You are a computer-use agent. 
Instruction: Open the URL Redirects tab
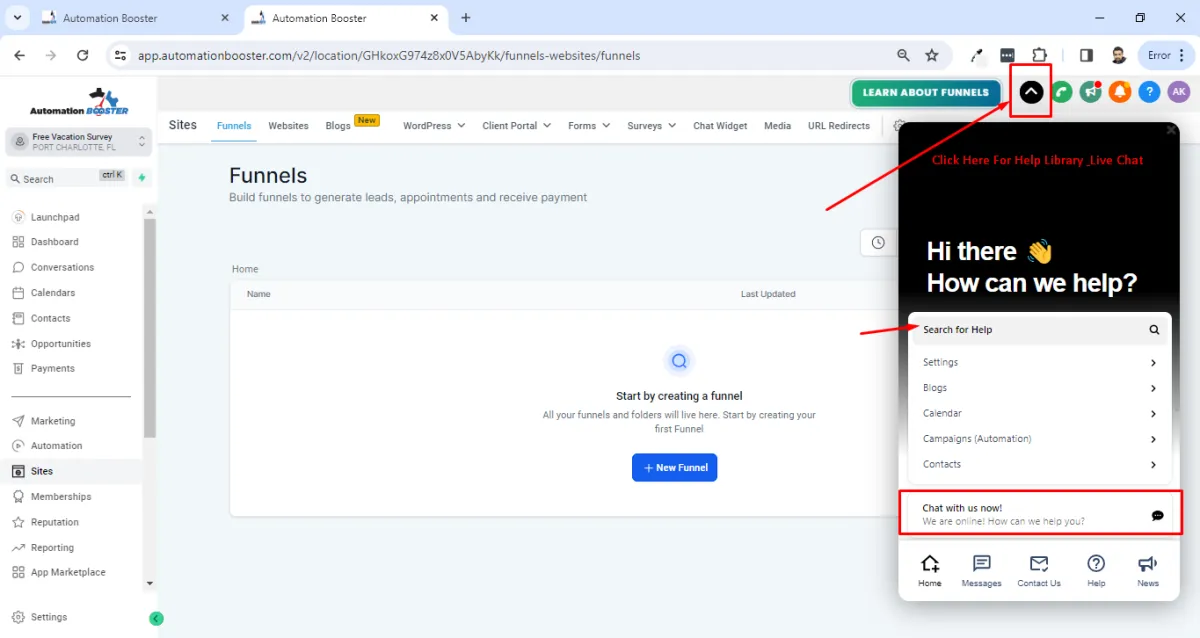click(x=839, y=126)
